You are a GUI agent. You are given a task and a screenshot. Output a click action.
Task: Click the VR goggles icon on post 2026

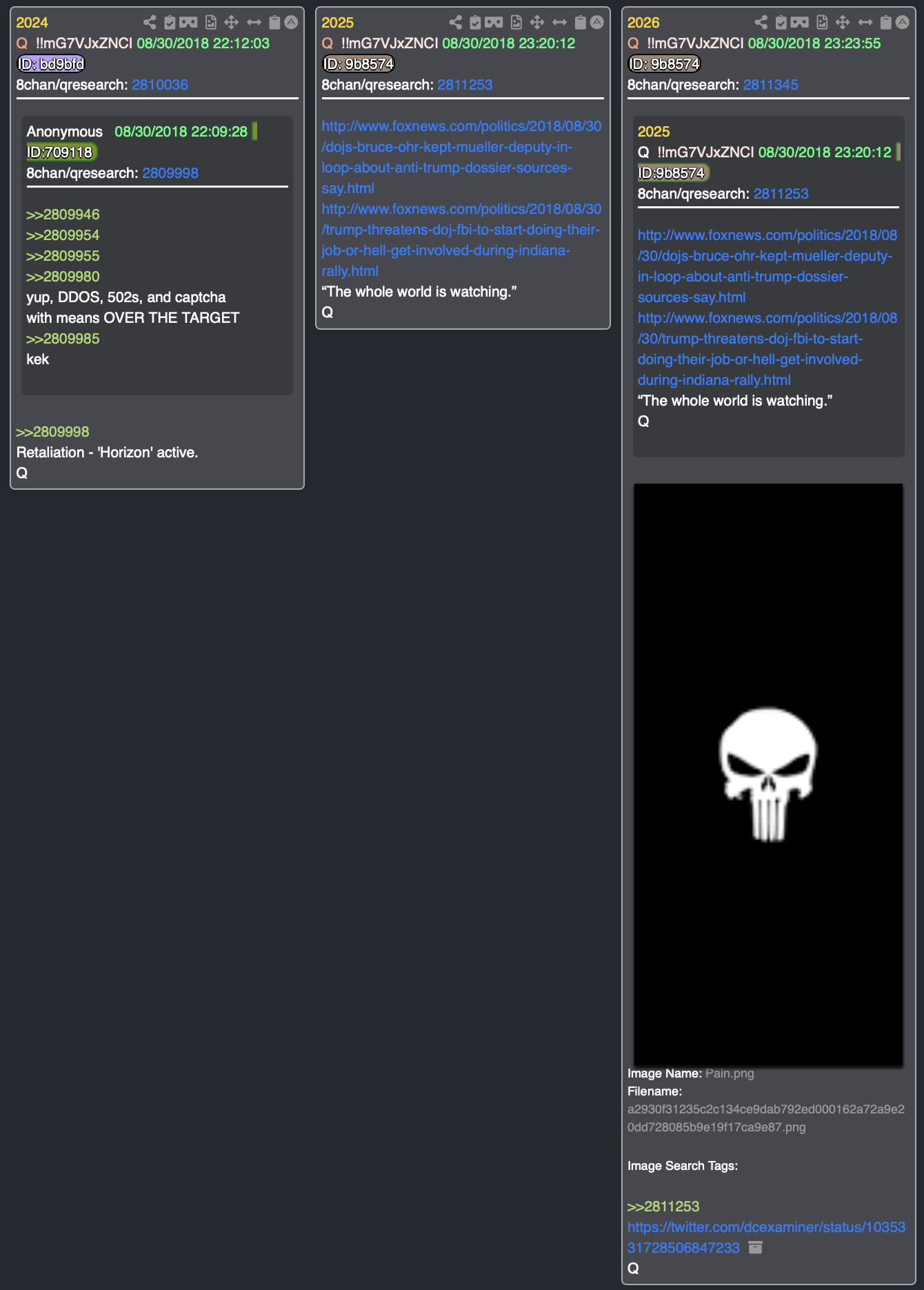[x=799, y=23]
